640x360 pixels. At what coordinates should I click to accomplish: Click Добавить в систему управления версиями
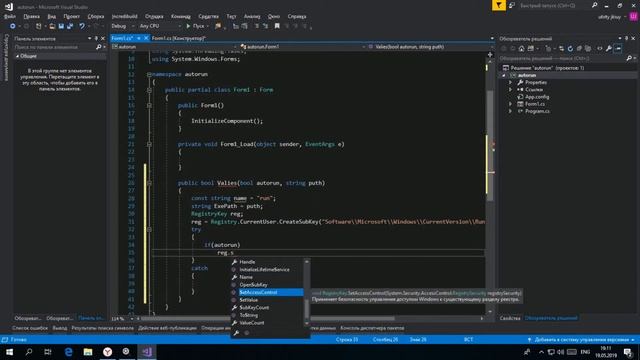click(581, 340)
